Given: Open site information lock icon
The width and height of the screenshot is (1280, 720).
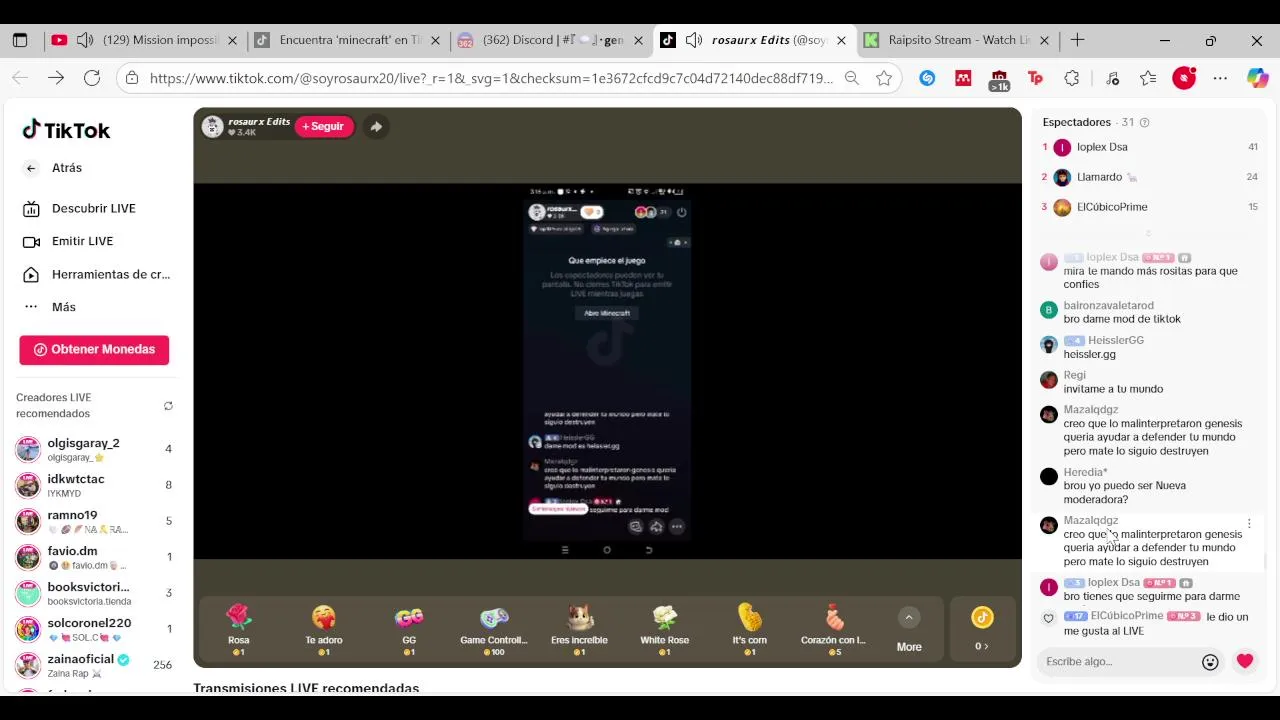Looking at the screenshot, I should pos(133,78).
